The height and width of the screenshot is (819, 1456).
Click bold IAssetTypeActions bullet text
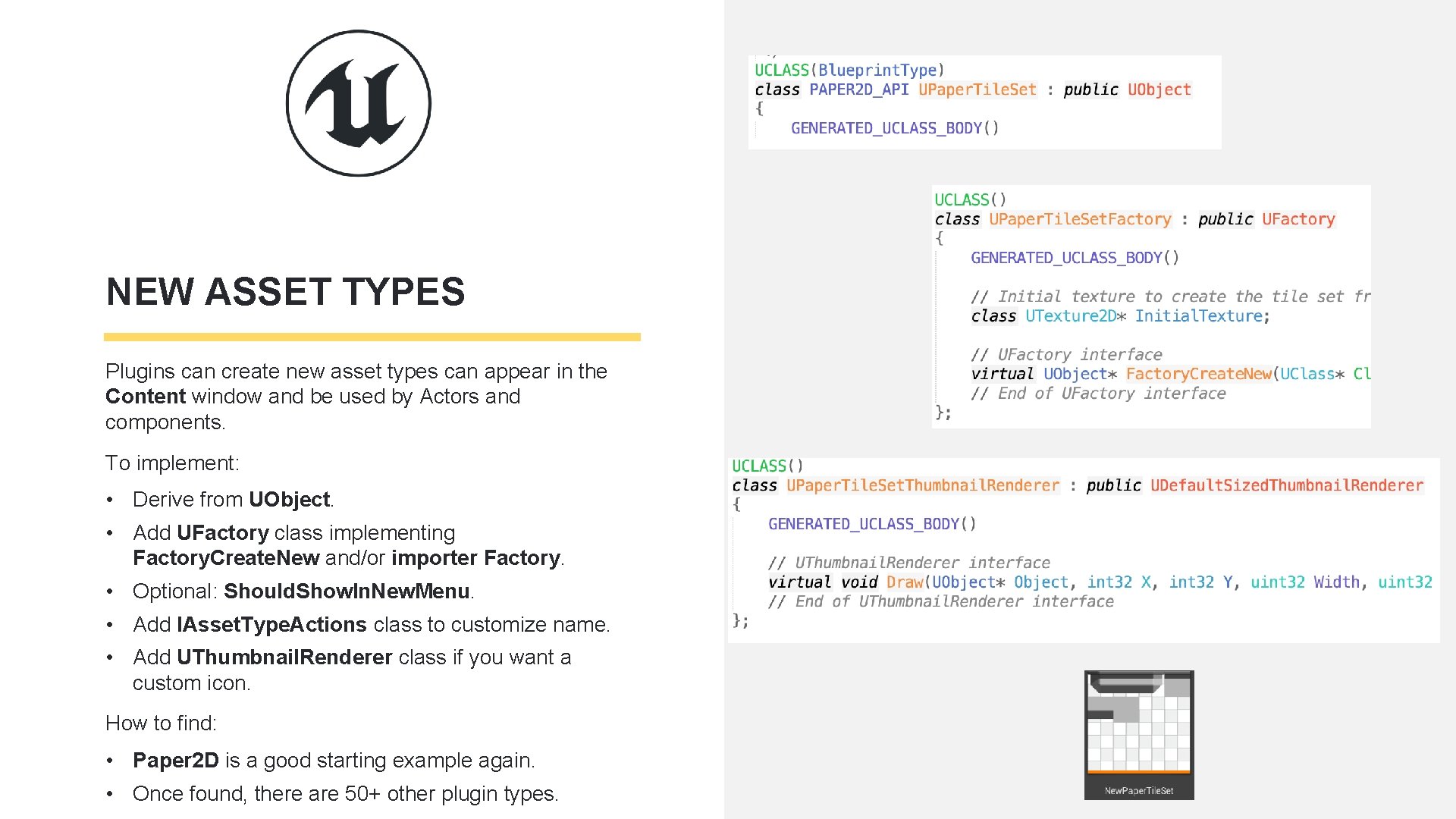click(271, 625)
